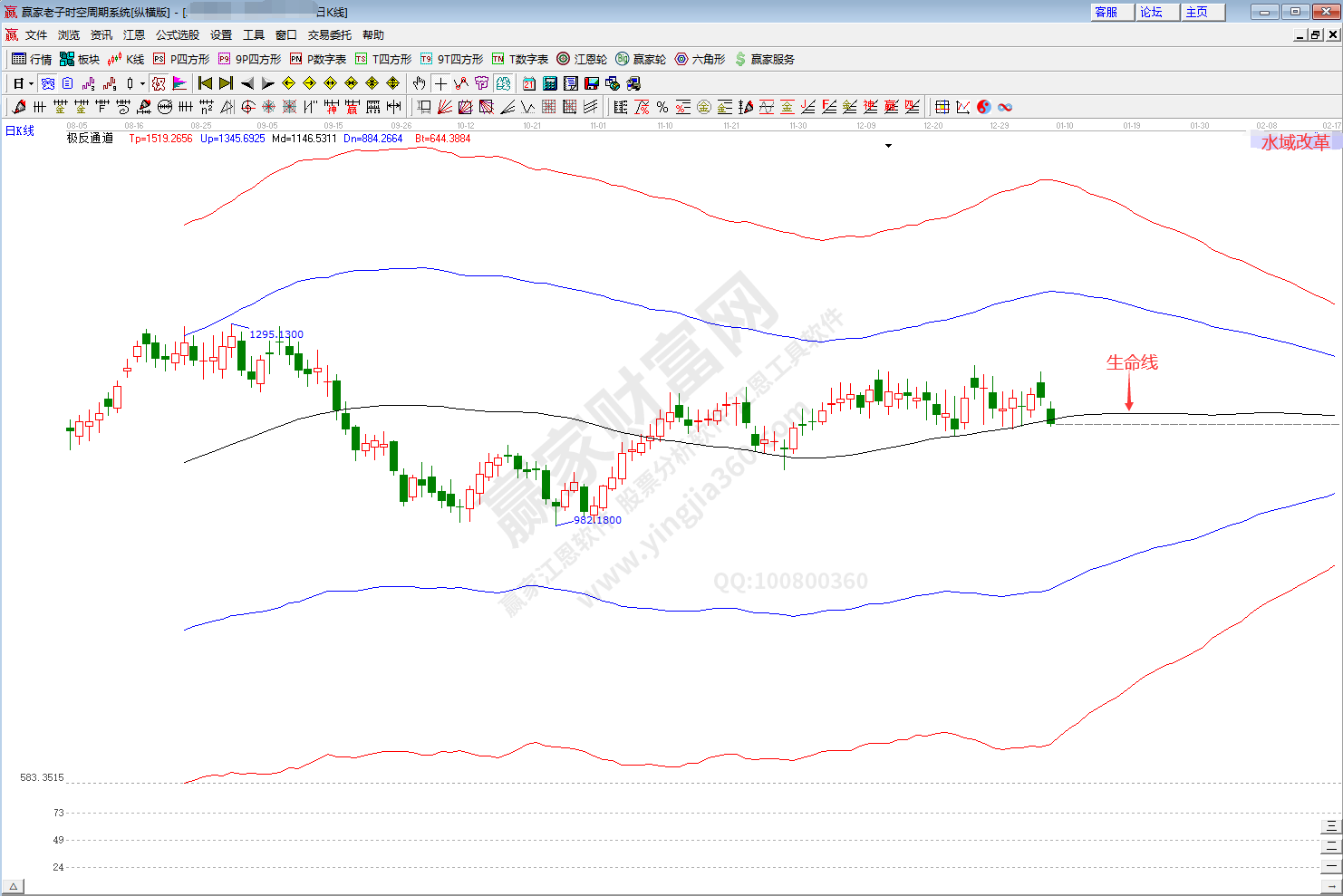Toggle the two-line panel layout button
Screen dimensions: 1343x896
coord(1330,845)
